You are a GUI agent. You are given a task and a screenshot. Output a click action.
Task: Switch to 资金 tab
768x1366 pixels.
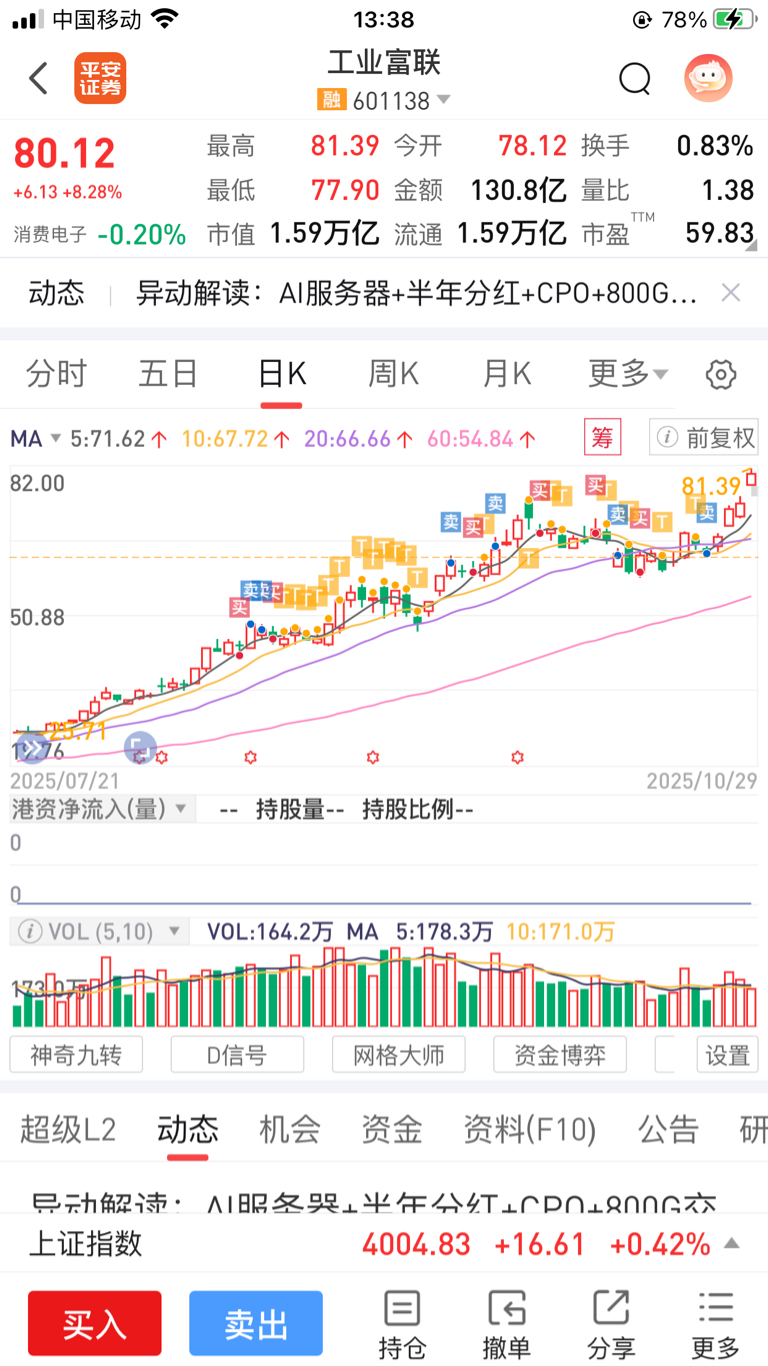click(392, 1130)
